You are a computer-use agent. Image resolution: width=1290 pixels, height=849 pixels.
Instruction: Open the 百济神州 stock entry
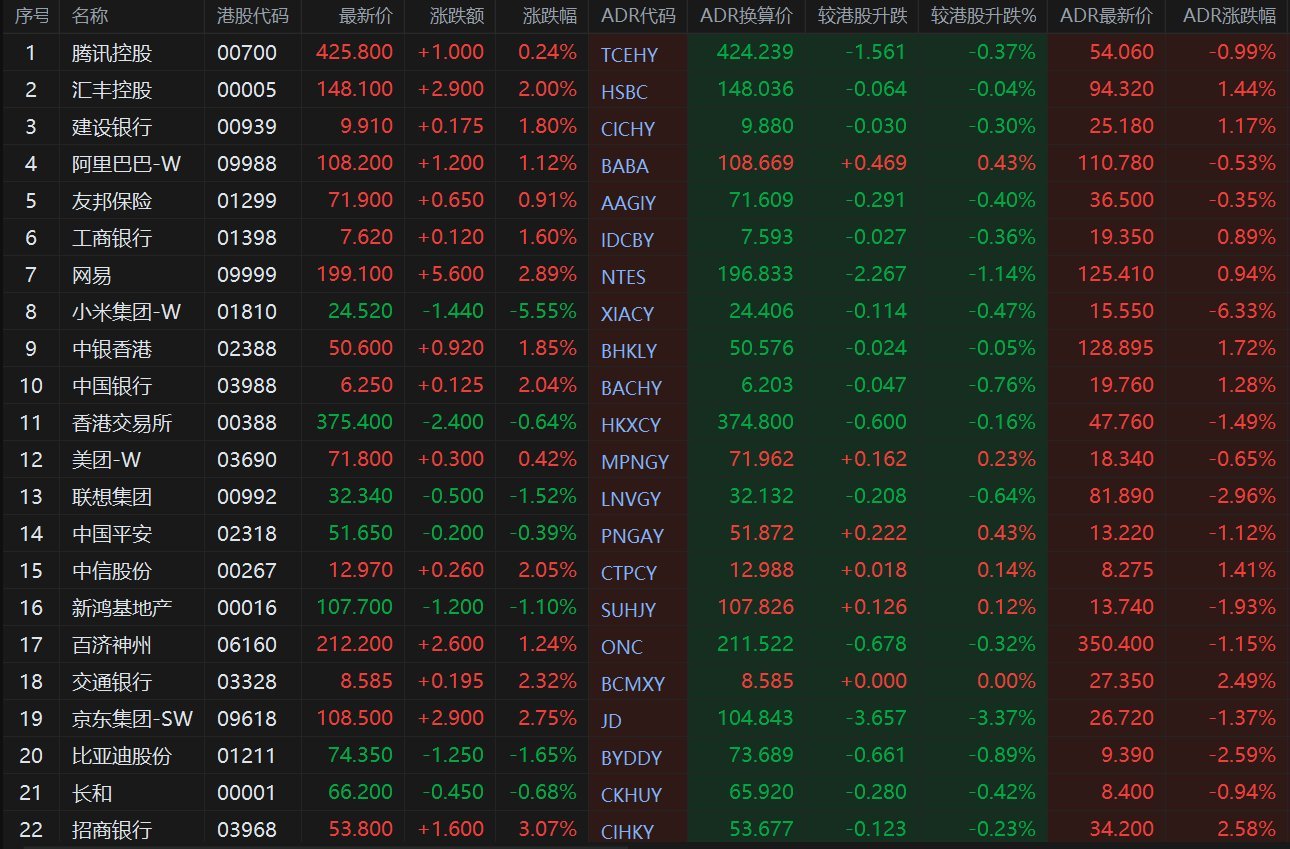pyautogui.click(x=112, y=644)
